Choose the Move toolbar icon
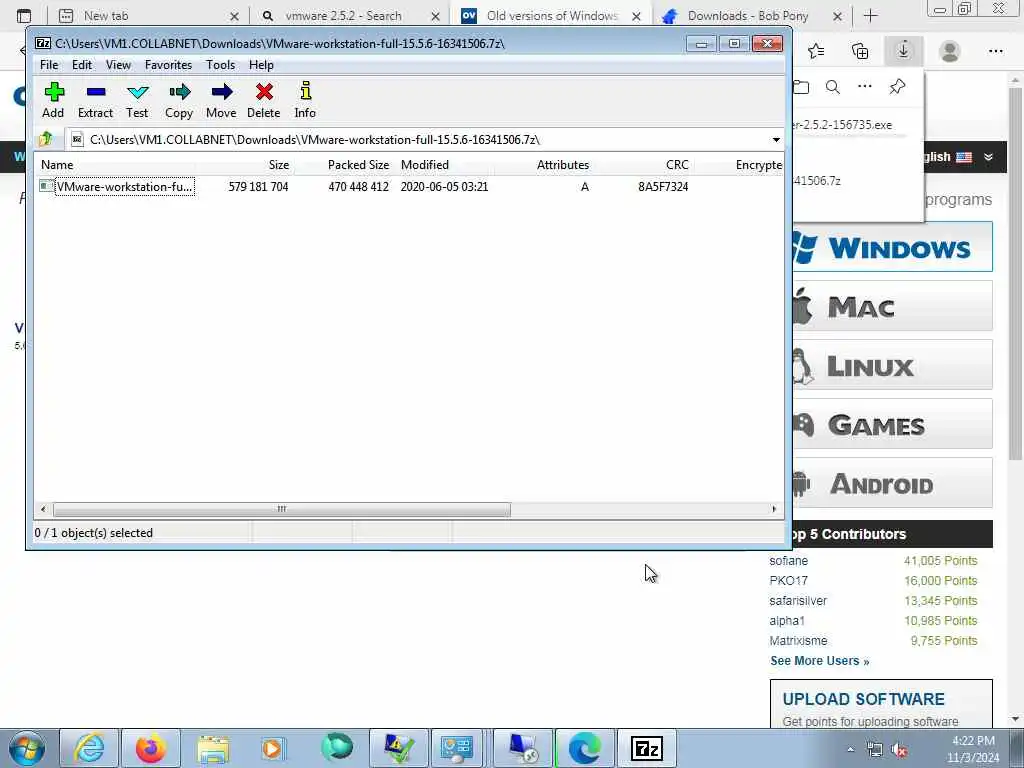Viewport: 1024px width, 768px height. tap(221, 100)
